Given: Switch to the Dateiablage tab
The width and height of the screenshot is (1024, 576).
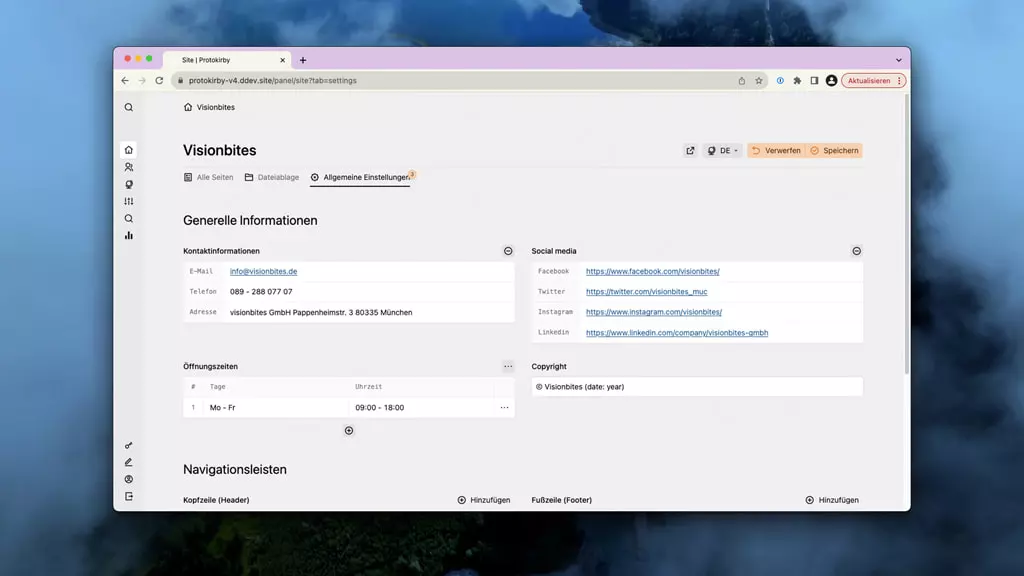Looking at the screenshot, I should [272, 177].
